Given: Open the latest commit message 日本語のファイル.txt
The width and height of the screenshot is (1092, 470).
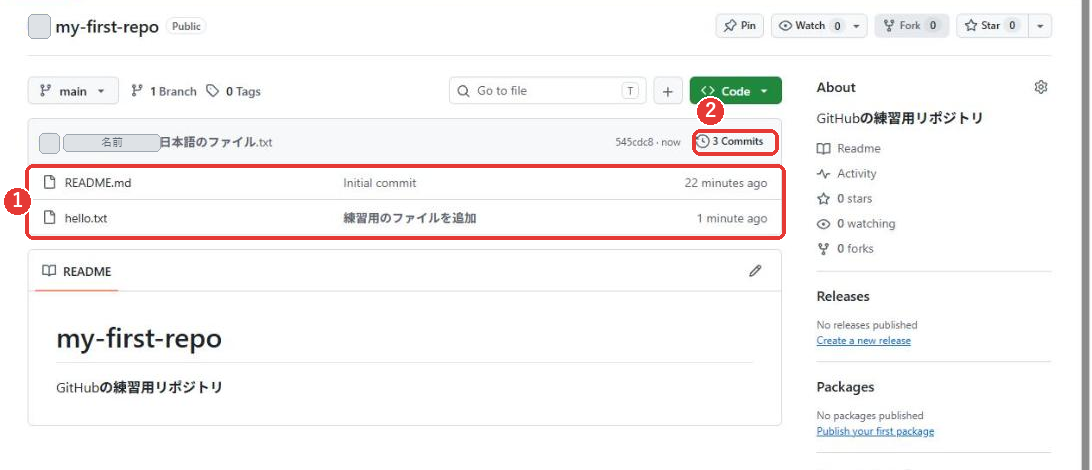Looking at the screenshot, I should pos(217,143).
